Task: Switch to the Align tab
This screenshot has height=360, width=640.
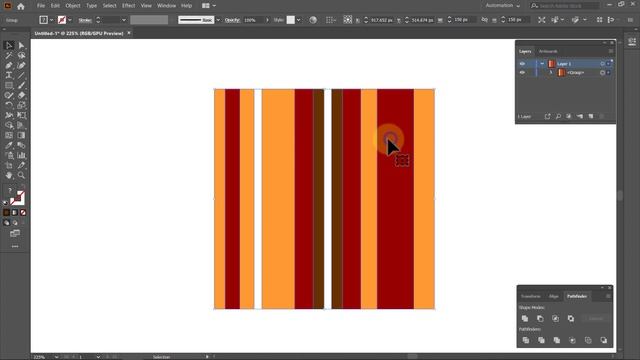Action: (x=553, y=296)
